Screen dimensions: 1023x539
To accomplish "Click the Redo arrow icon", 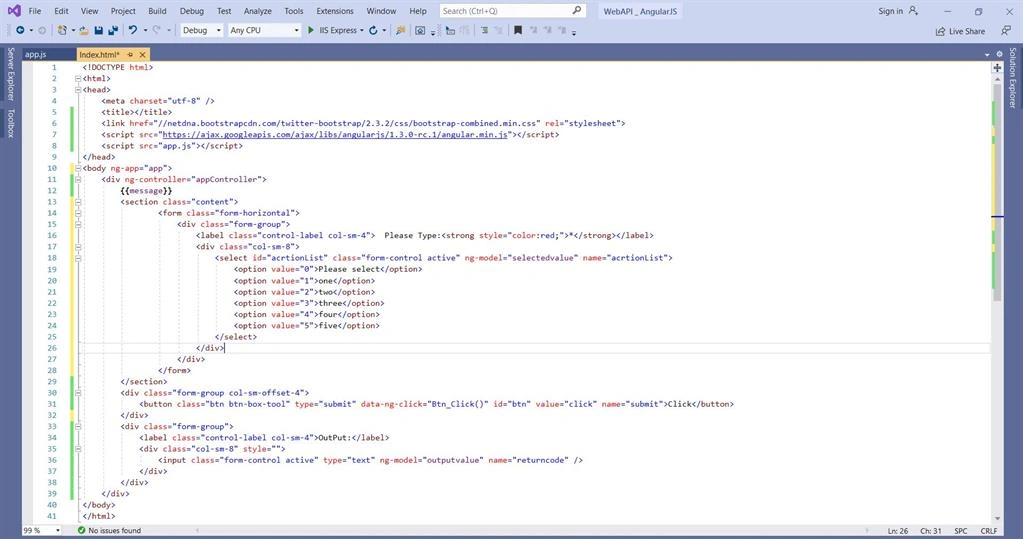I will tap(157, 31).
